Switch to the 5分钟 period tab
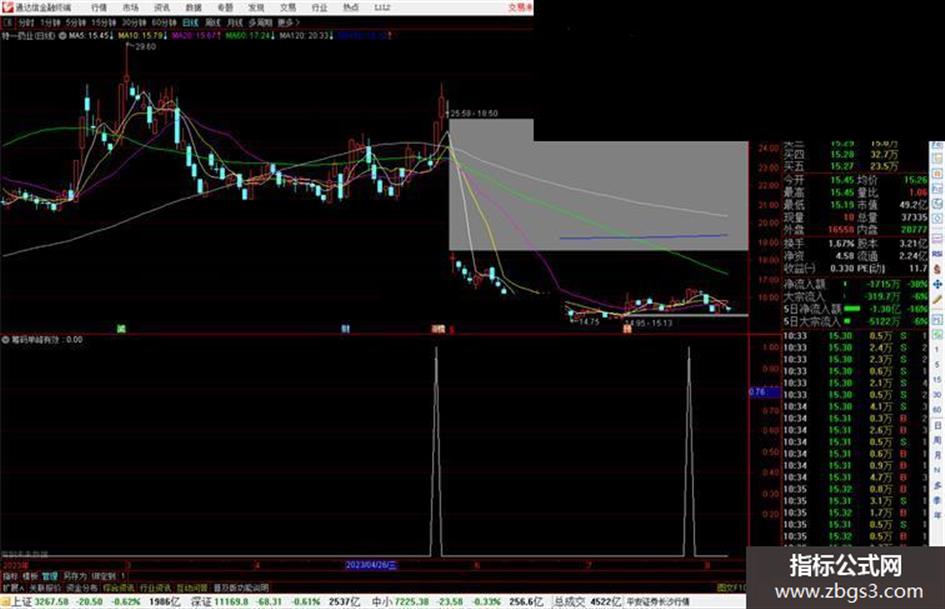The image size is (945, 609). (x=75, y=22)
